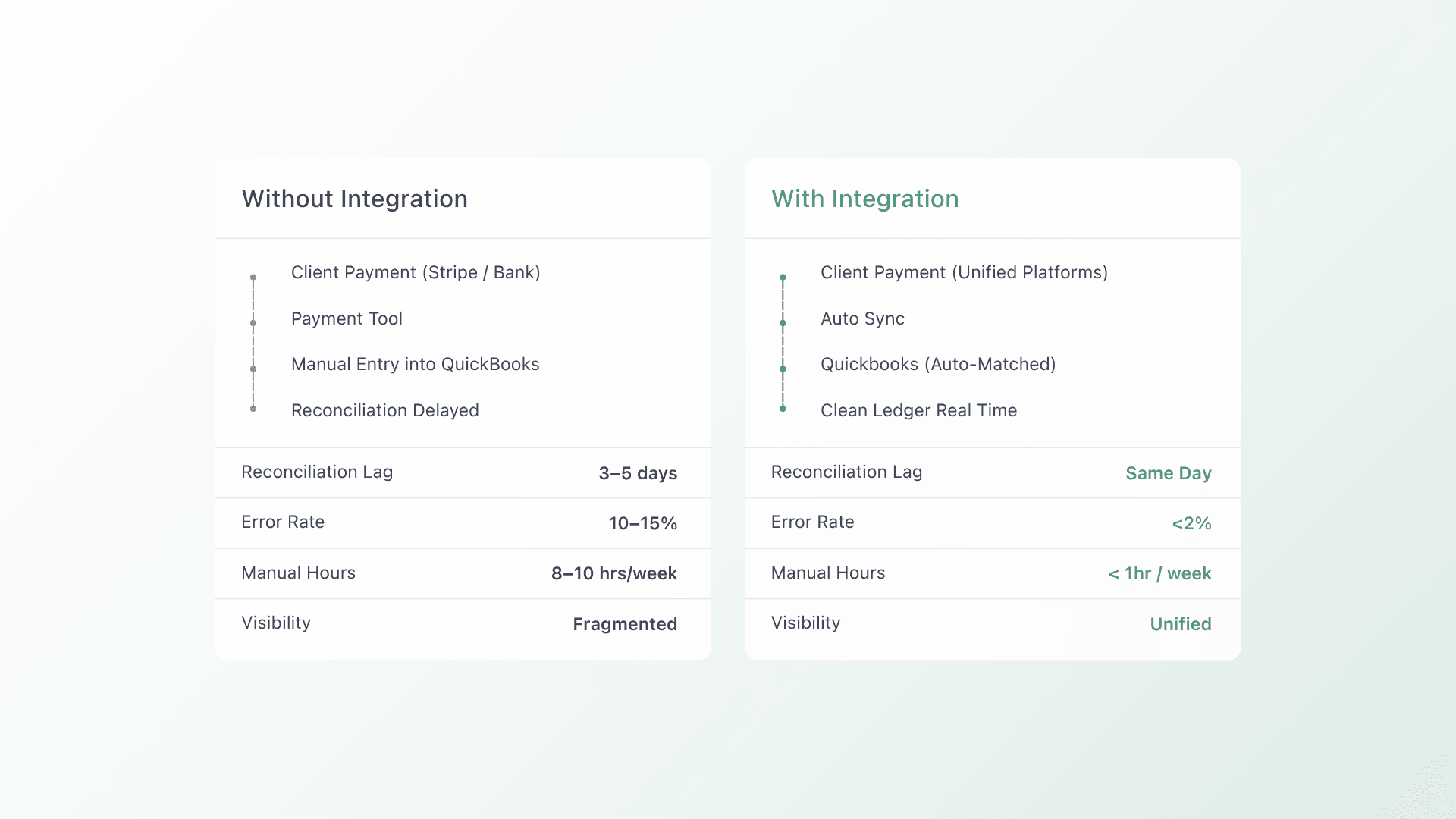Screen dimensions: 1456x819
Task: Click the < 1hr / week value
Action: click(x=1159, y=573)
